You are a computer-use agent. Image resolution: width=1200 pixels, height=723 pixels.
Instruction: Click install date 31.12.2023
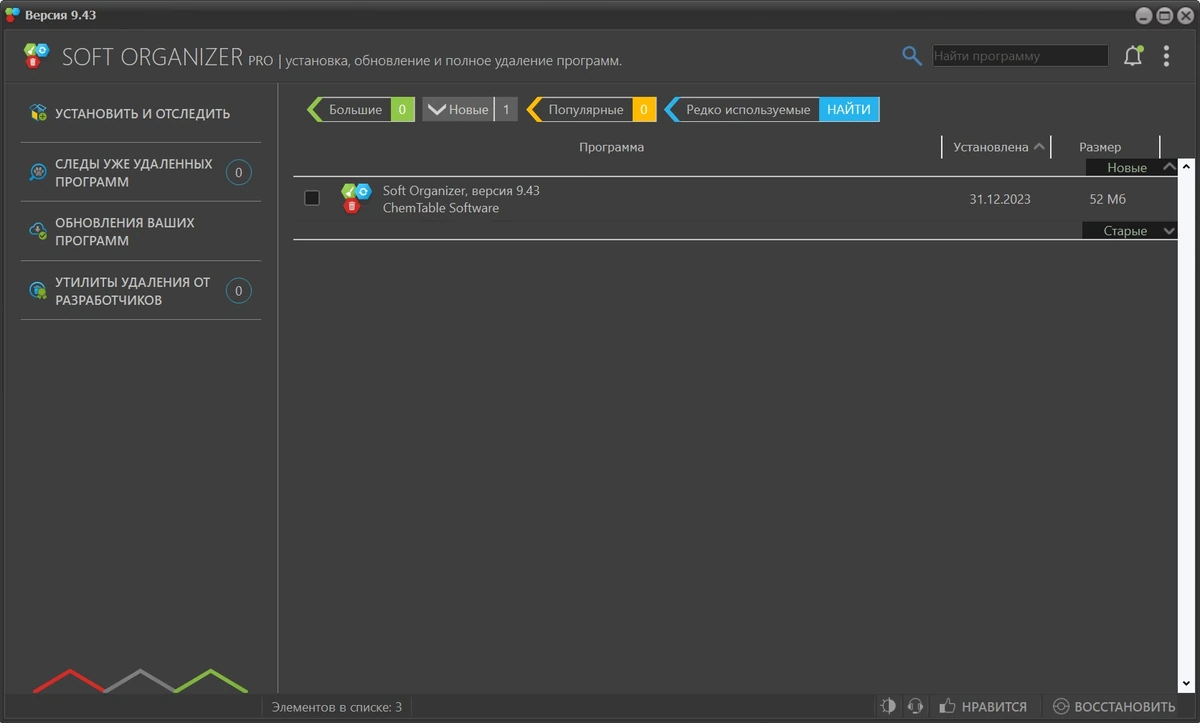click(1000, 199)
